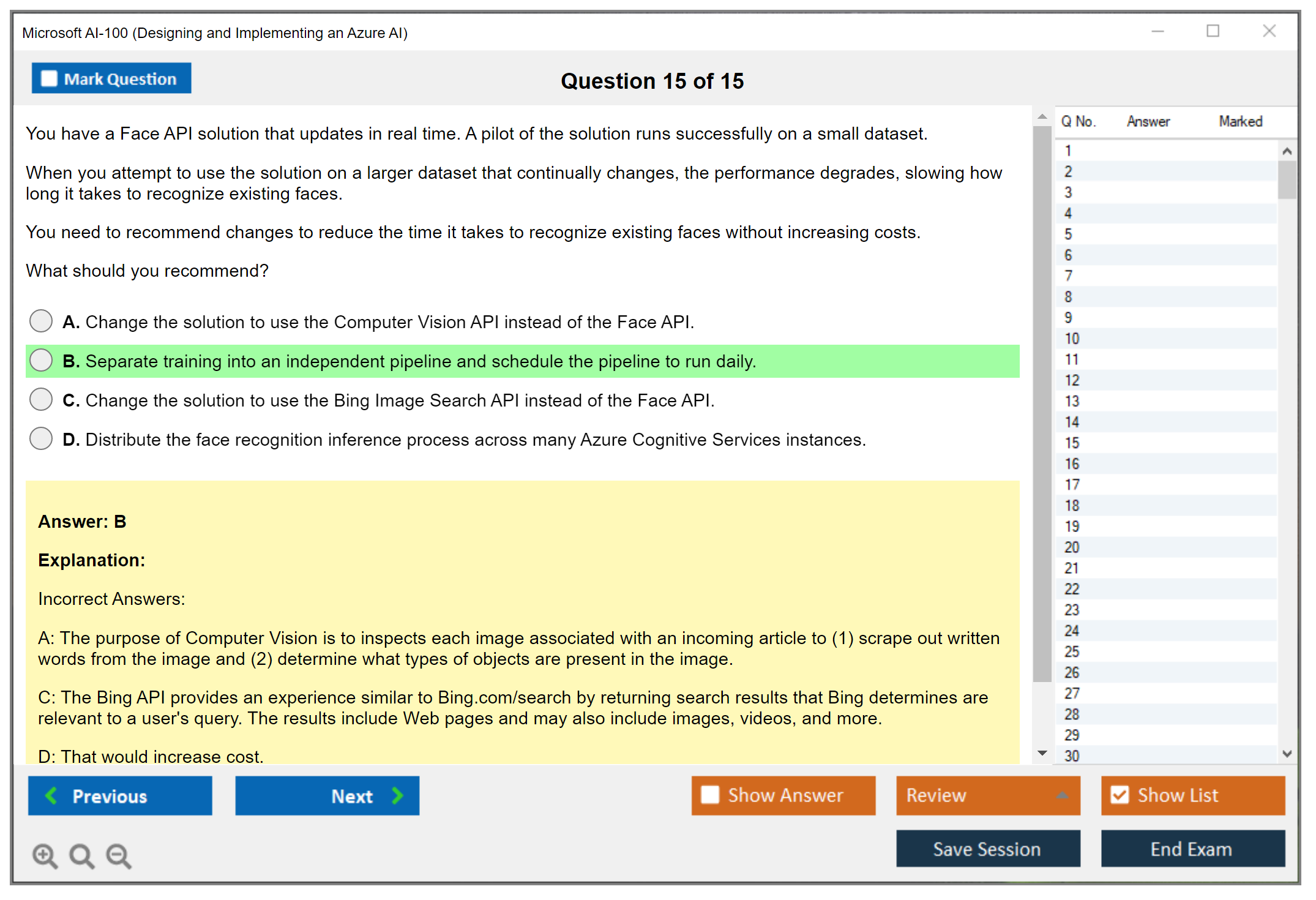
Task: Select option D about distributing inference
Action: [41, 438]
